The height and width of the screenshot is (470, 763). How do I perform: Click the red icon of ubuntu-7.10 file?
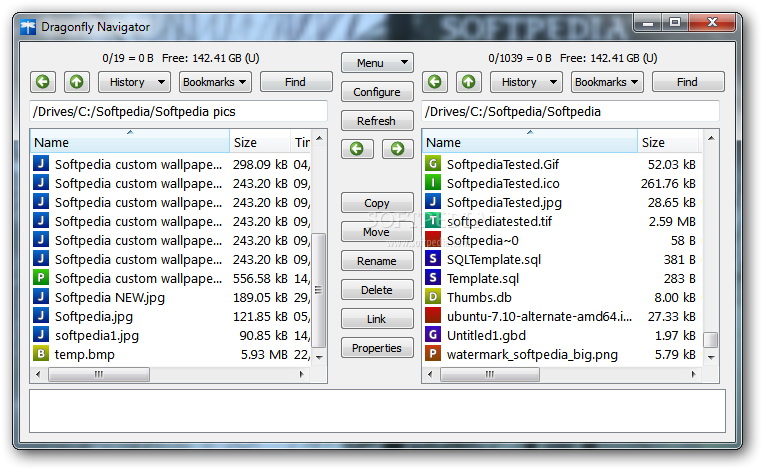pos(433,316)
